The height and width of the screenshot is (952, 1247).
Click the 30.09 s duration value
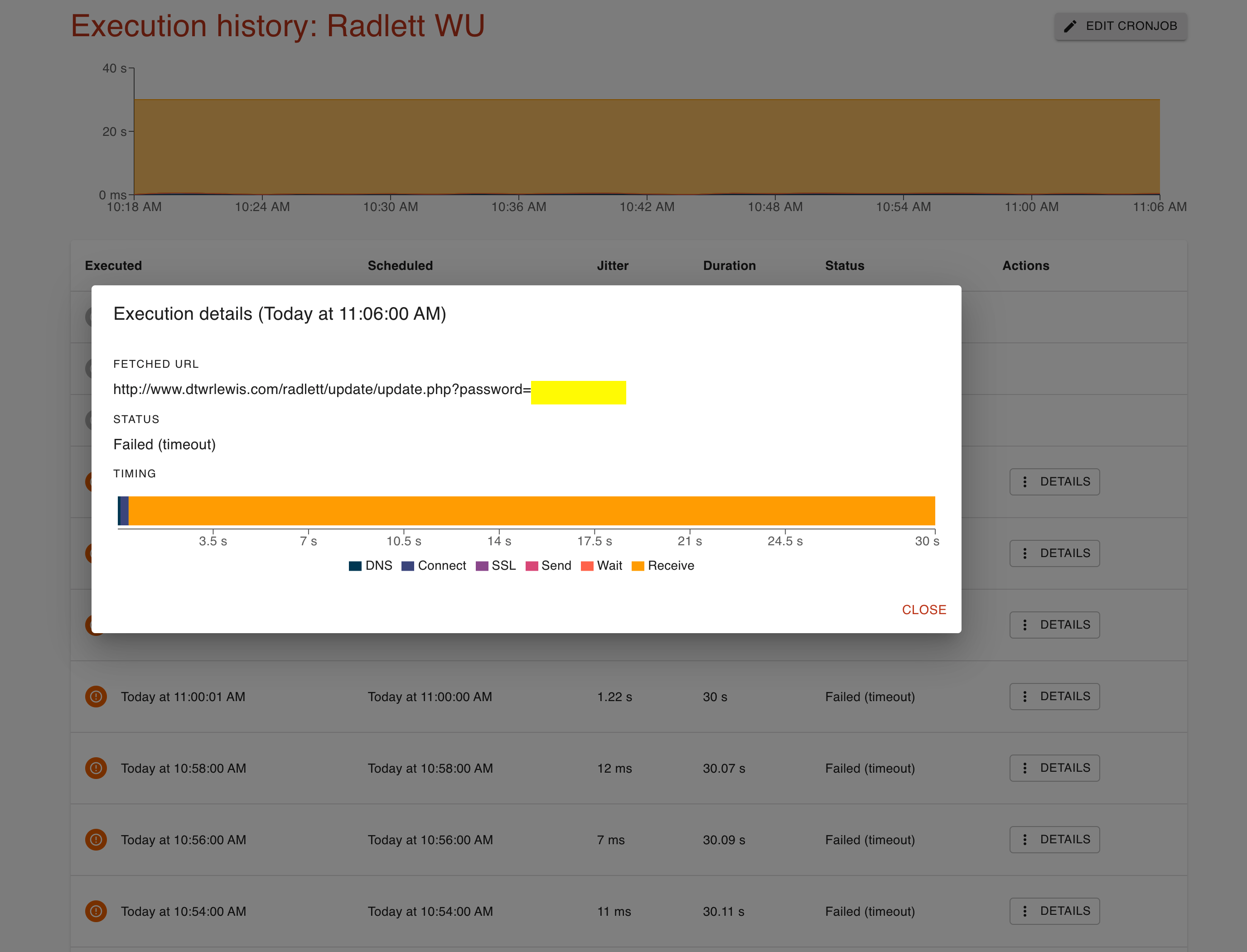click(724, 840)
